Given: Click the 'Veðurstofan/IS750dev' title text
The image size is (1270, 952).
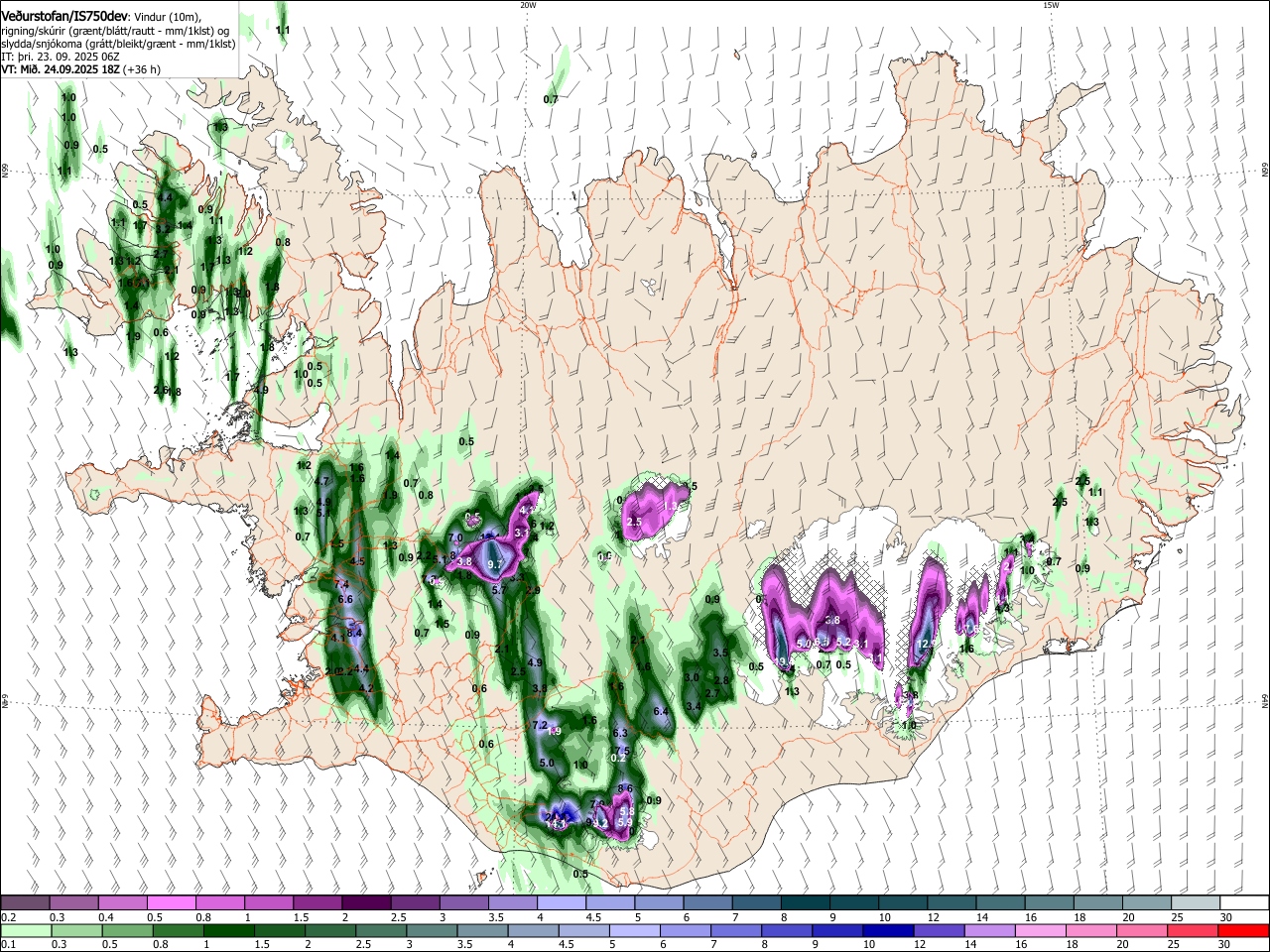Looking at the screenshot, I should pyautogui.click(x=63, y=16).
